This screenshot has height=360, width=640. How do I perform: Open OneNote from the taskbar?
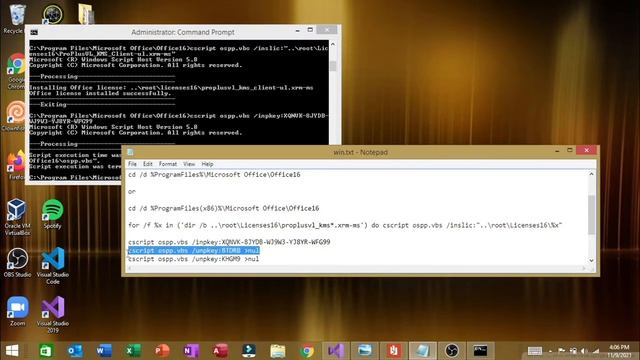(x=191, y=350)
